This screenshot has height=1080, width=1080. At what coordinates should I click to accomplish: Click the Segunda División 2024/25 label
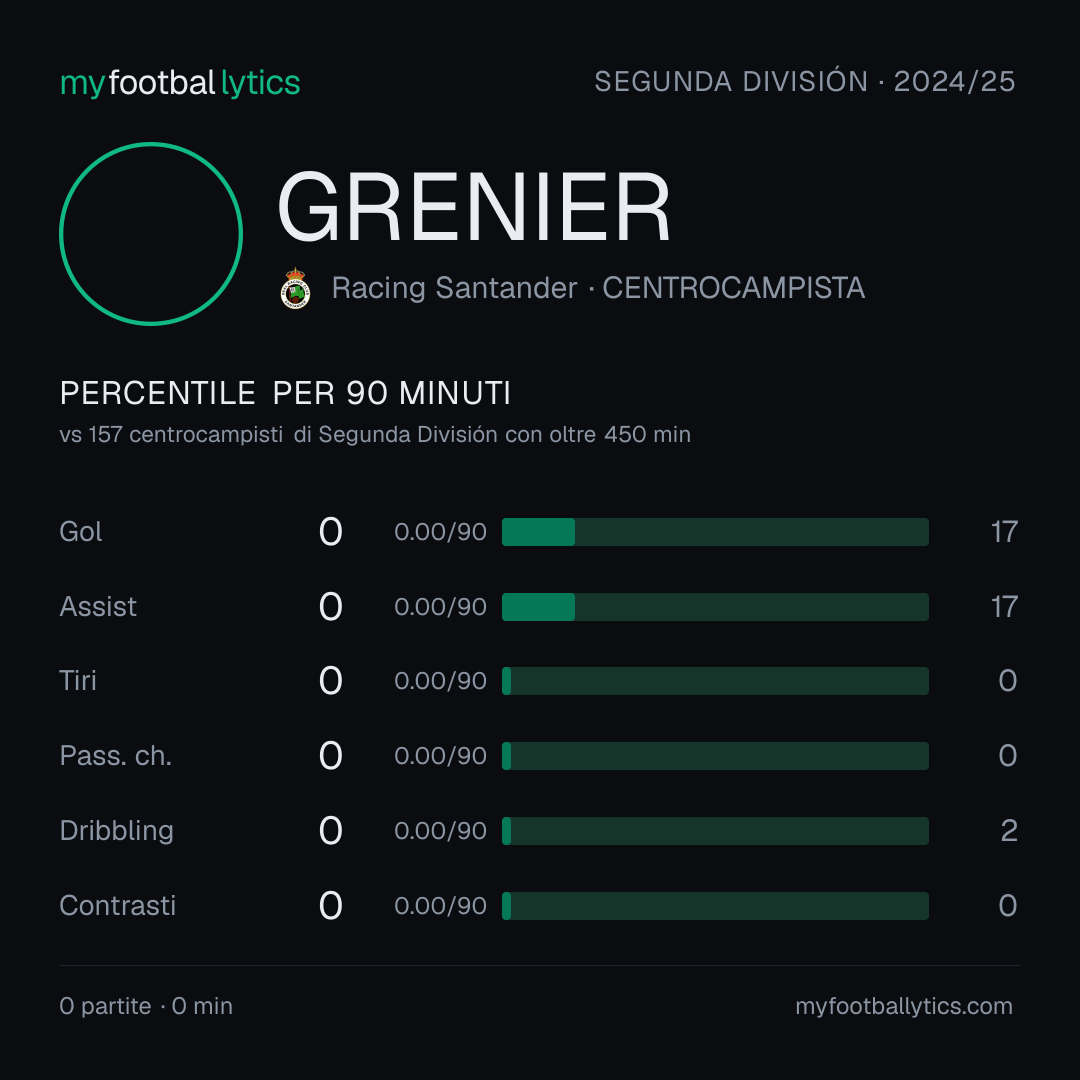804,81
